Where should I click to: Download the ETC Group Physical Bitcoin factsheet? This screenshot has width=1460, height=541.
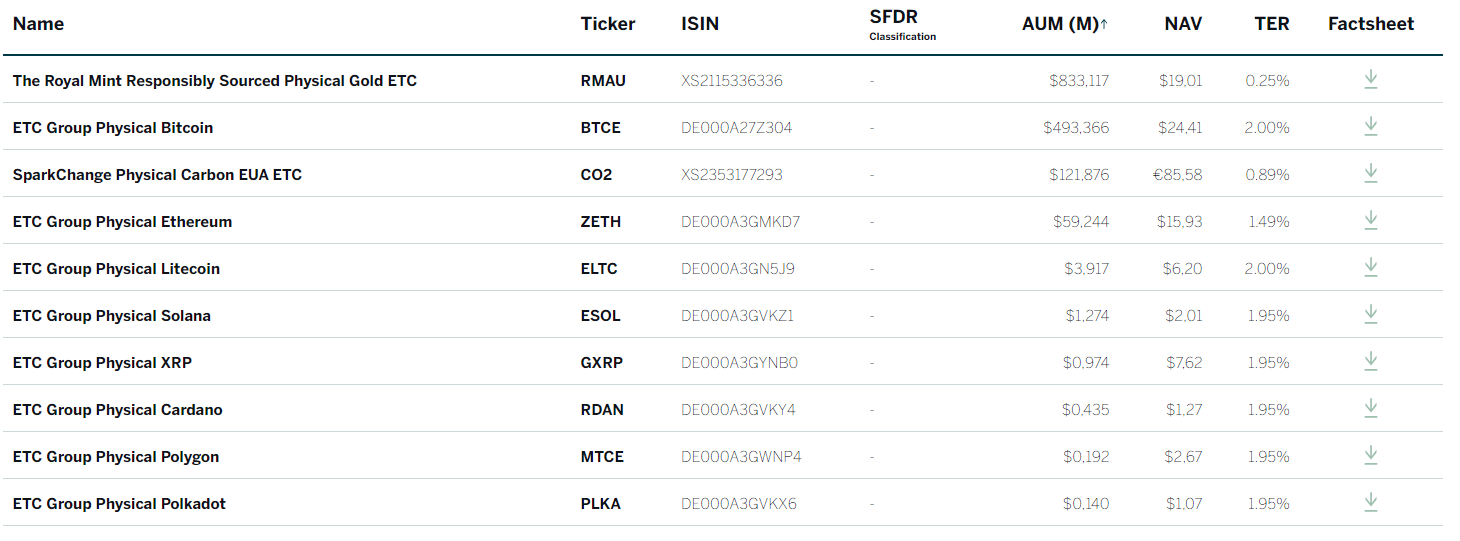pos(1371,126)
